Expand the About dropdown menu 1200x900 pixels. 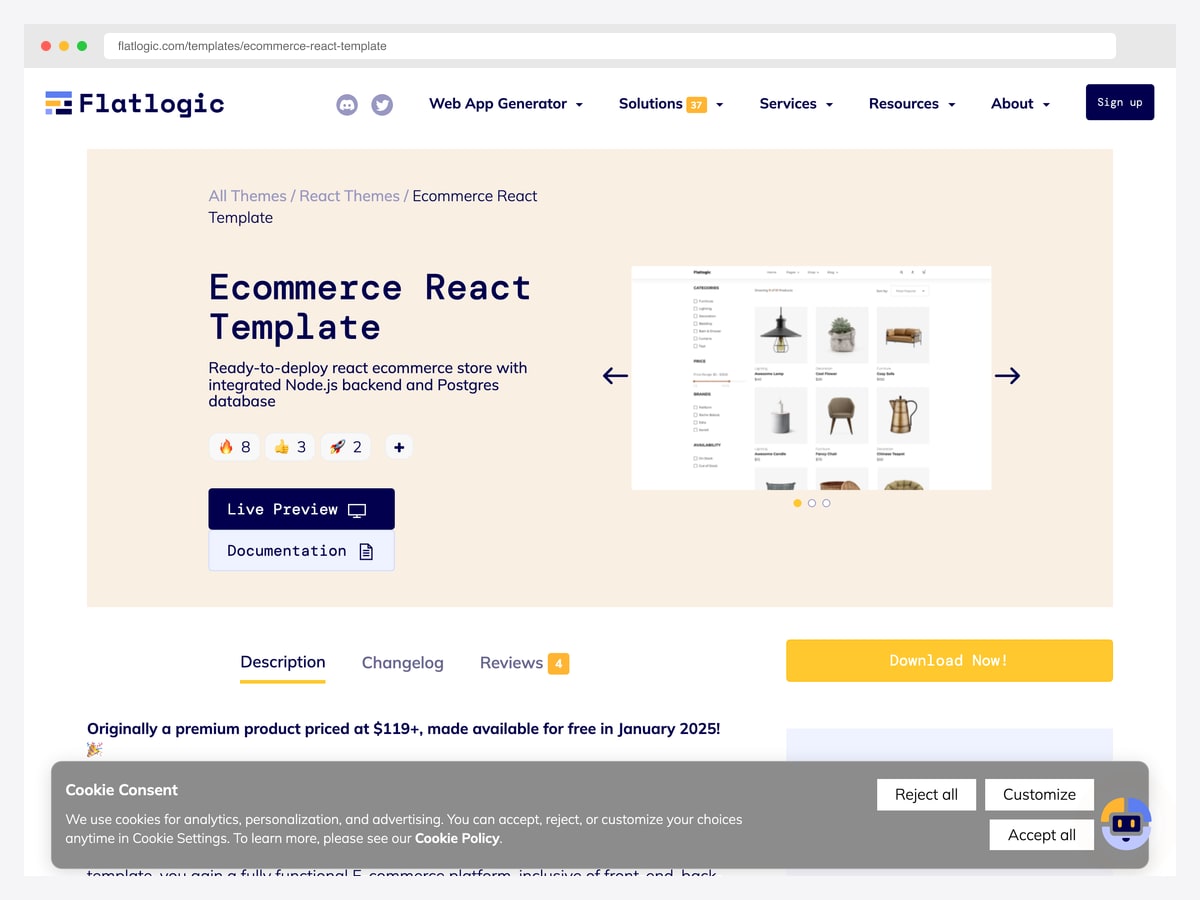tap(1020, 103)
